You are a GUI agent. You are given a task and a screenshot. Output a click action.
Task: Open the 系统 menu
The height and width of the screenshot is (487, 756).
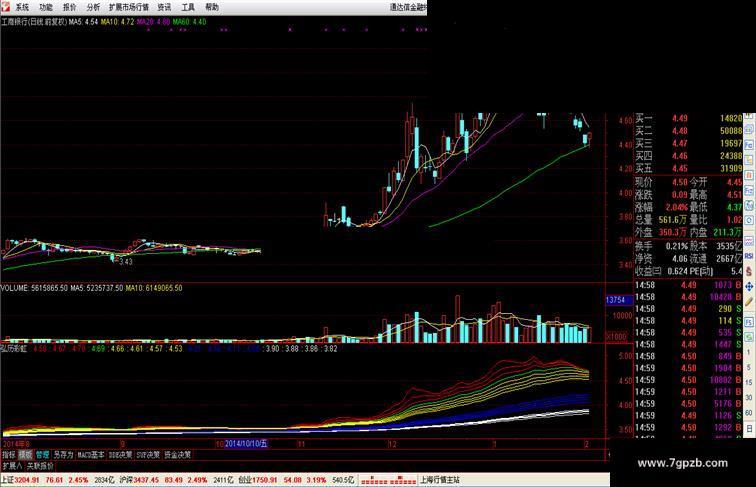[22, 7]
